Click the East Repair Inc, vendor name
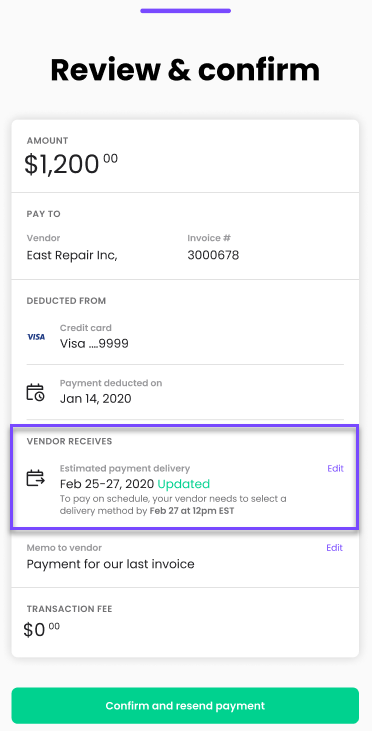Screen dimensions: 372x731 coord(72,255)
